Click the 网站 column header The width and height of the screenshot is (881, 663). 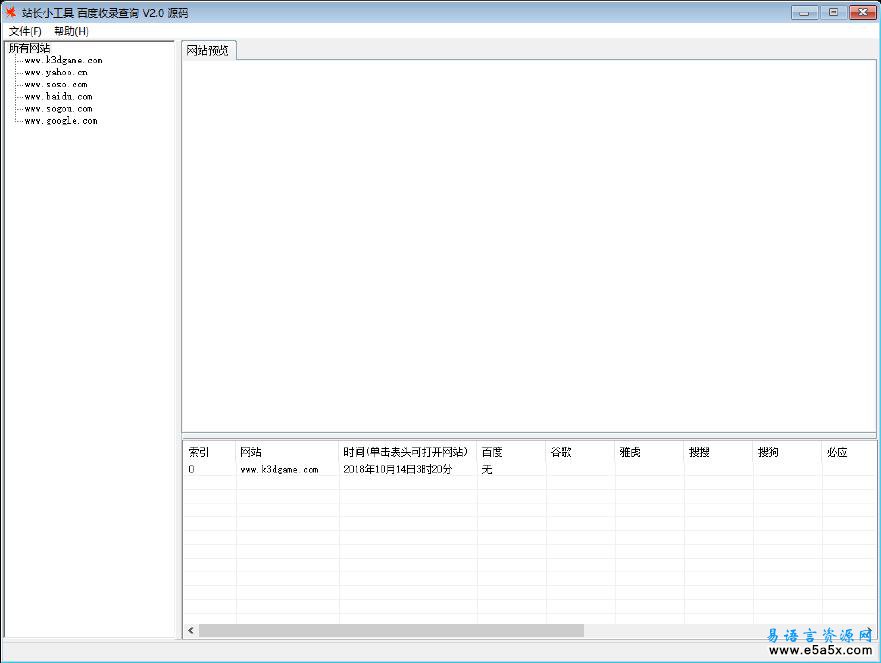[288, 452]
